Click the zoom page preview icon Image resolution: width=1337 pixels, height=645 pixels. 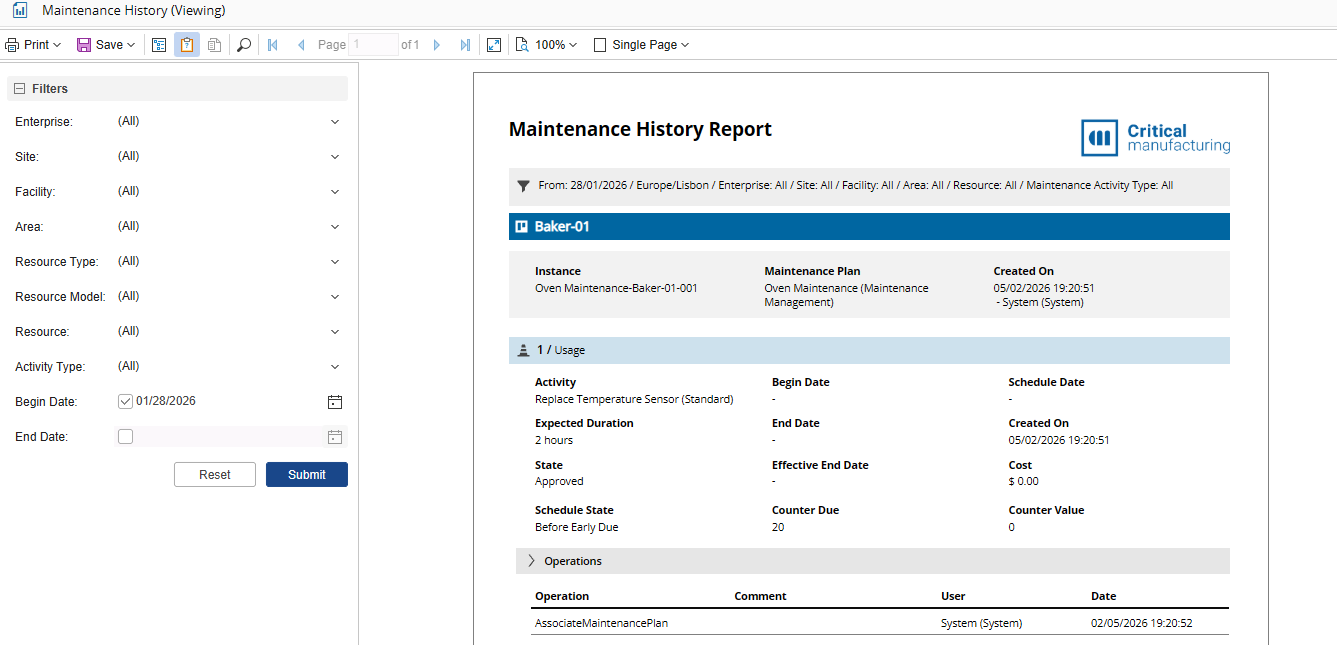(x=521, y=44)
